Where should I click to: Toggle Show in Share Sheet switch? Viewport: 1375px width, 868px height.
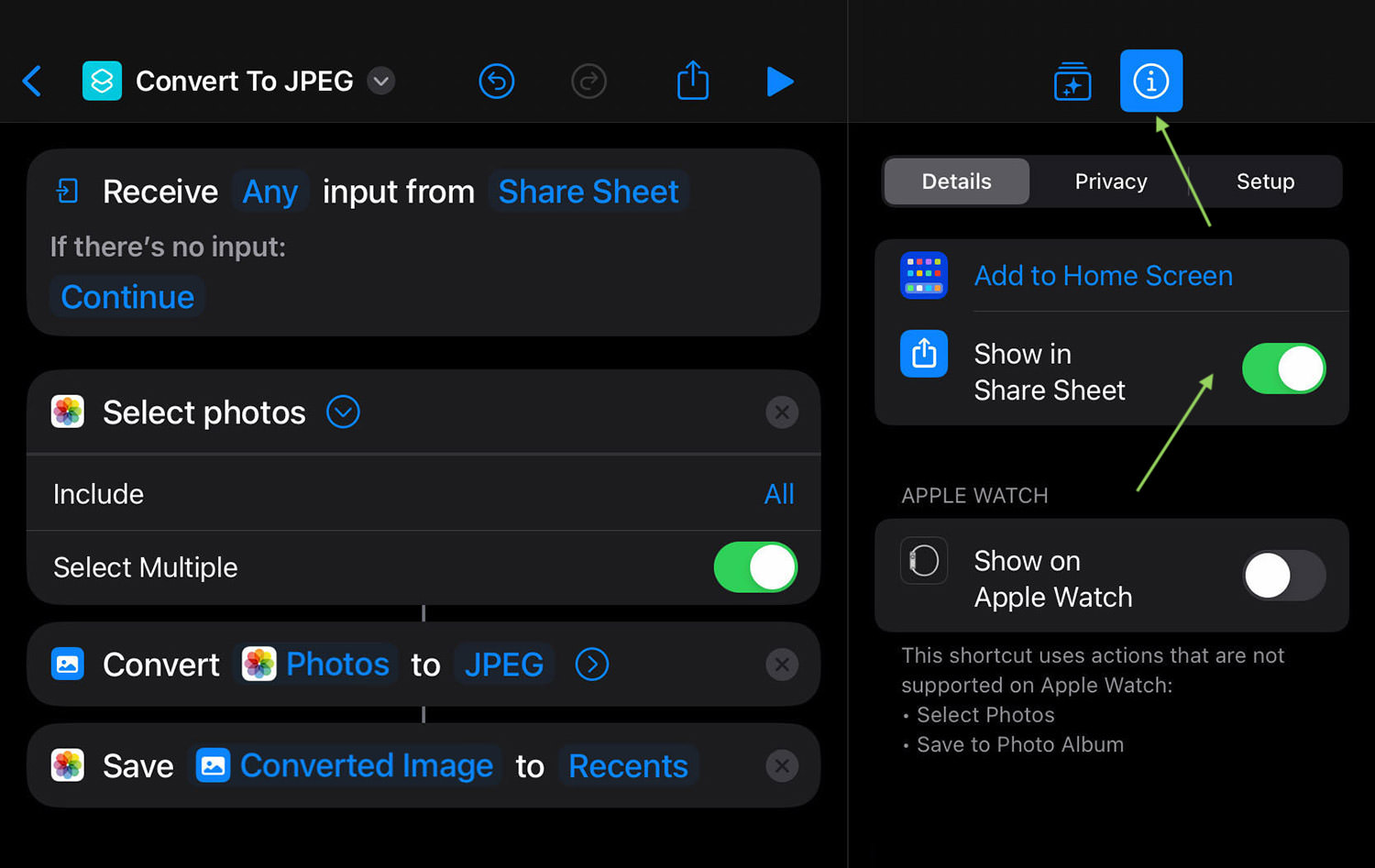pos(1283,368)
